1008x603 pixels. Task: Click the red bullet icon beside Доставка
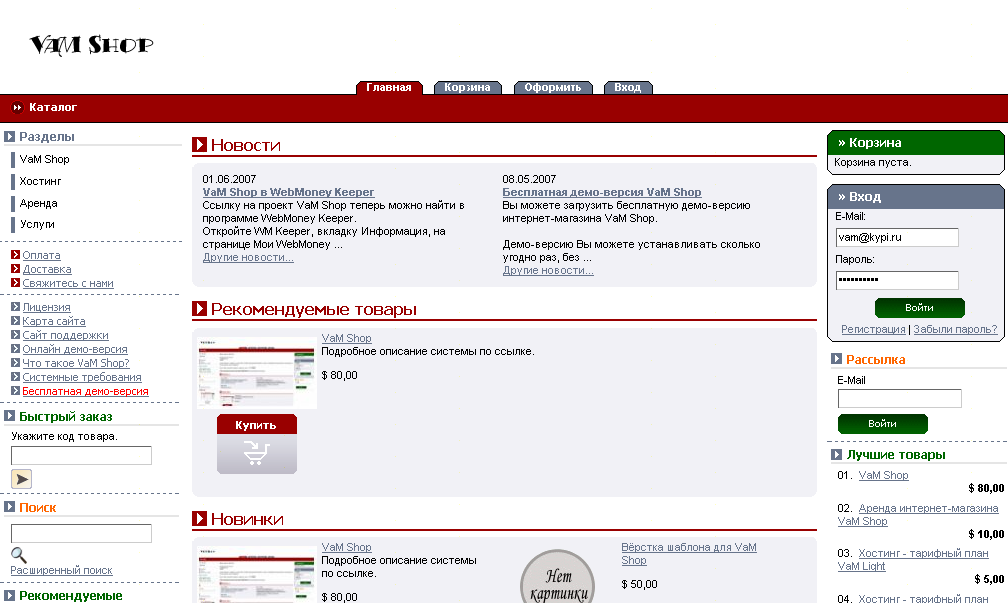click(15, 269)
